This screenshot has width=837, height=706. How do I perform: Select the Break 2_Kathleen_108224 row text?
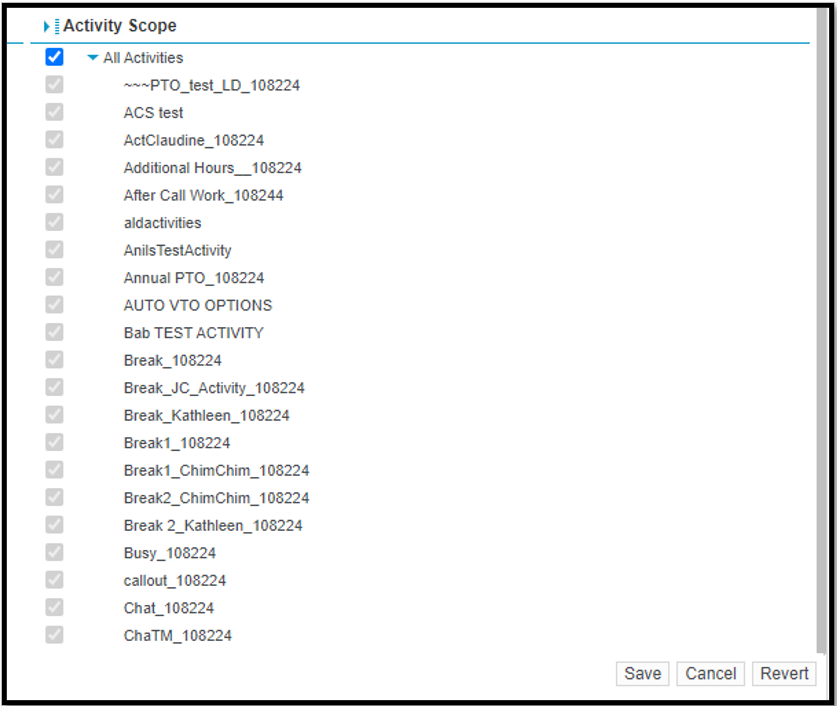point(213,526)
